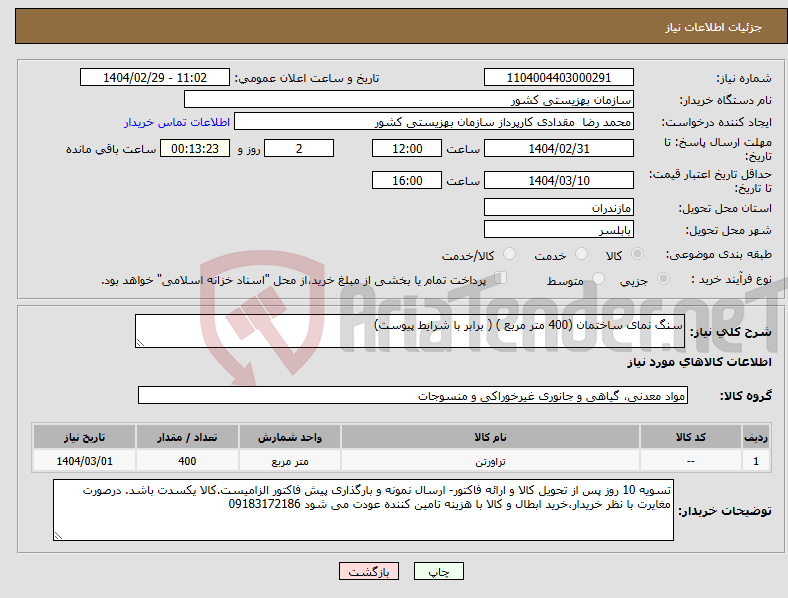Click the جزئیات اطلاعات نیاز page header

(x=713, y=27)
